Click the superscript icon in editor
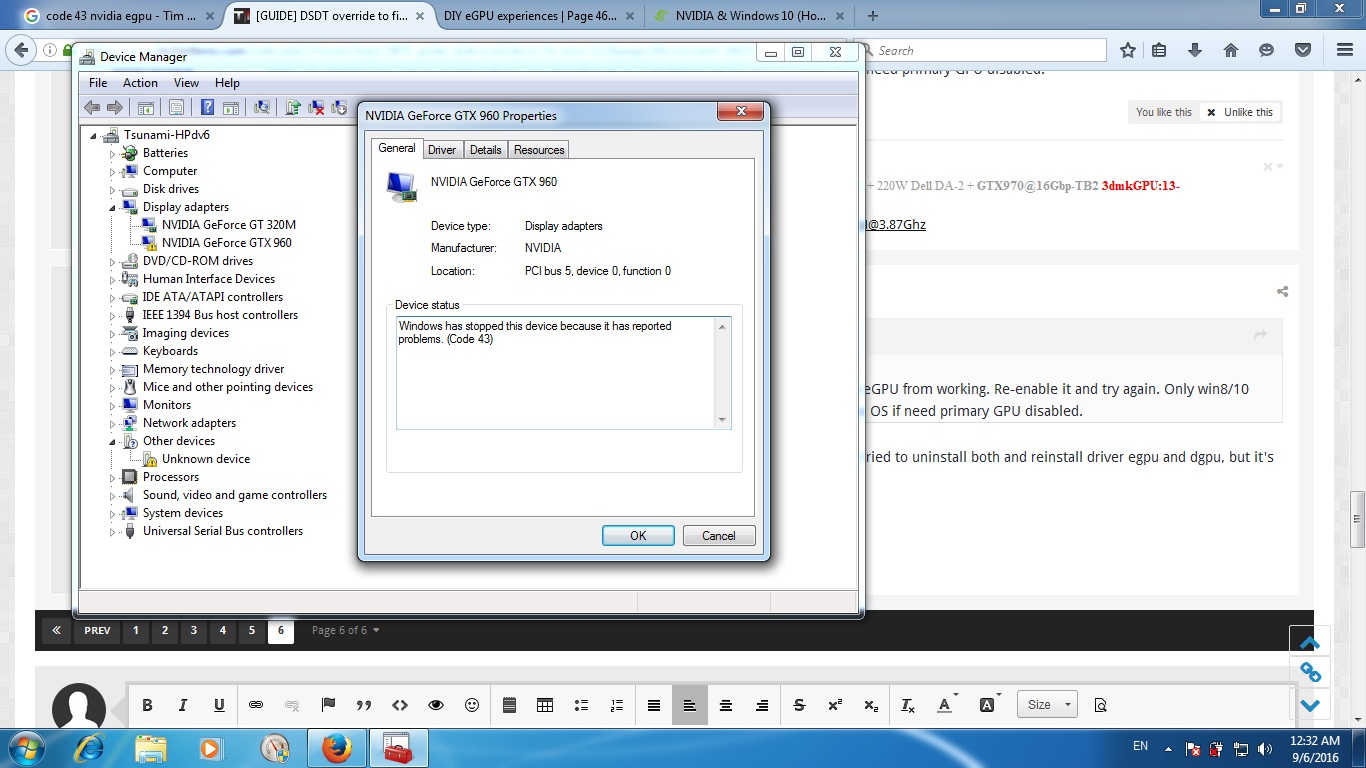The height and width of the screenshot is (768, 1366). [835, 705]
